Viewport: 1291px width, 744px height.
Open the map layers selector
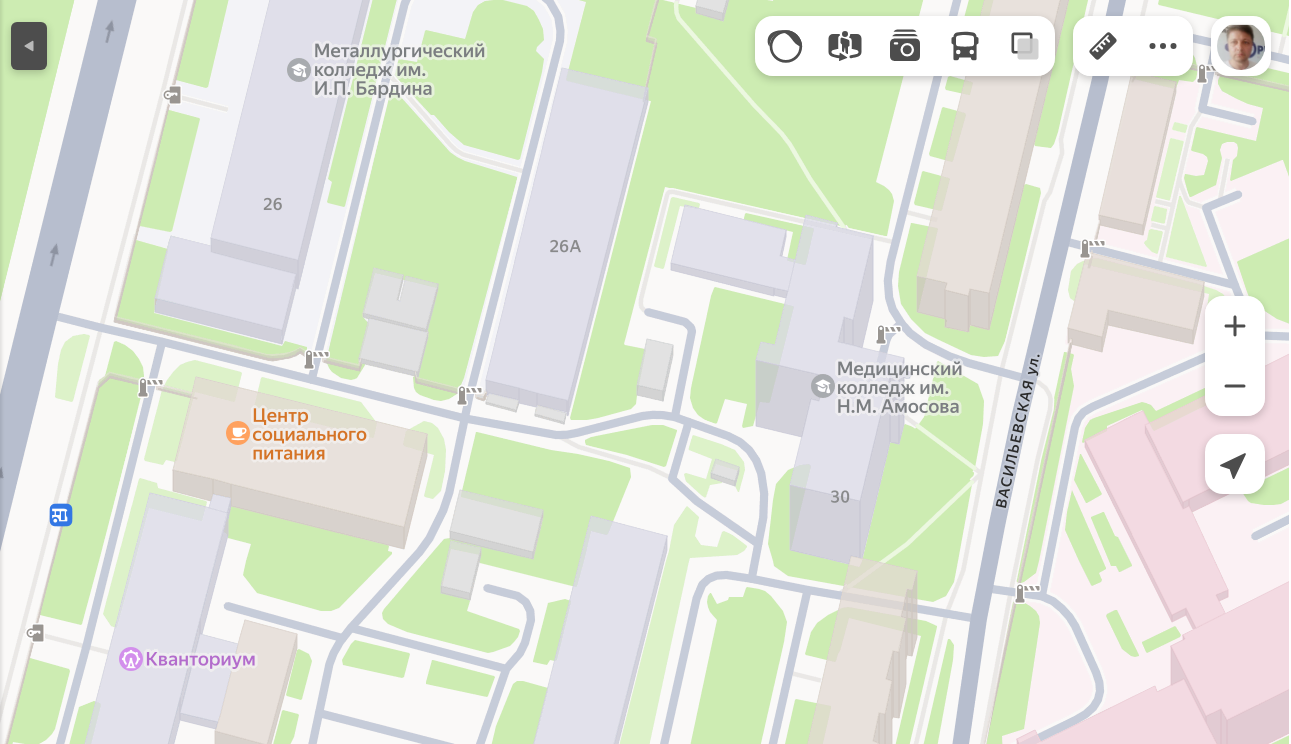point(1025,46)
